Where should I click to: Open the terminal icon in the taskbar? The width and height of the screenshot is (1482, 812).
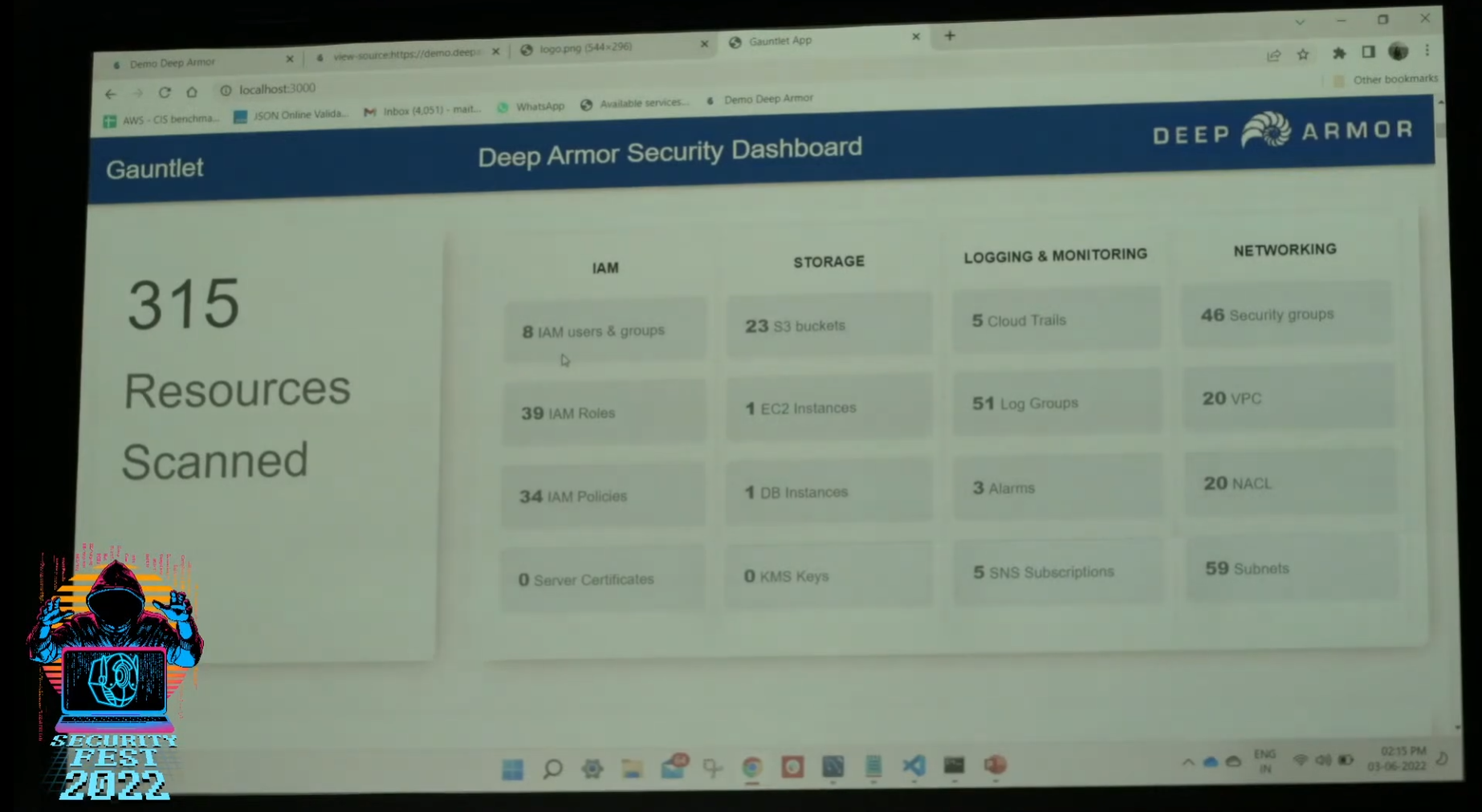coord(954,765)
